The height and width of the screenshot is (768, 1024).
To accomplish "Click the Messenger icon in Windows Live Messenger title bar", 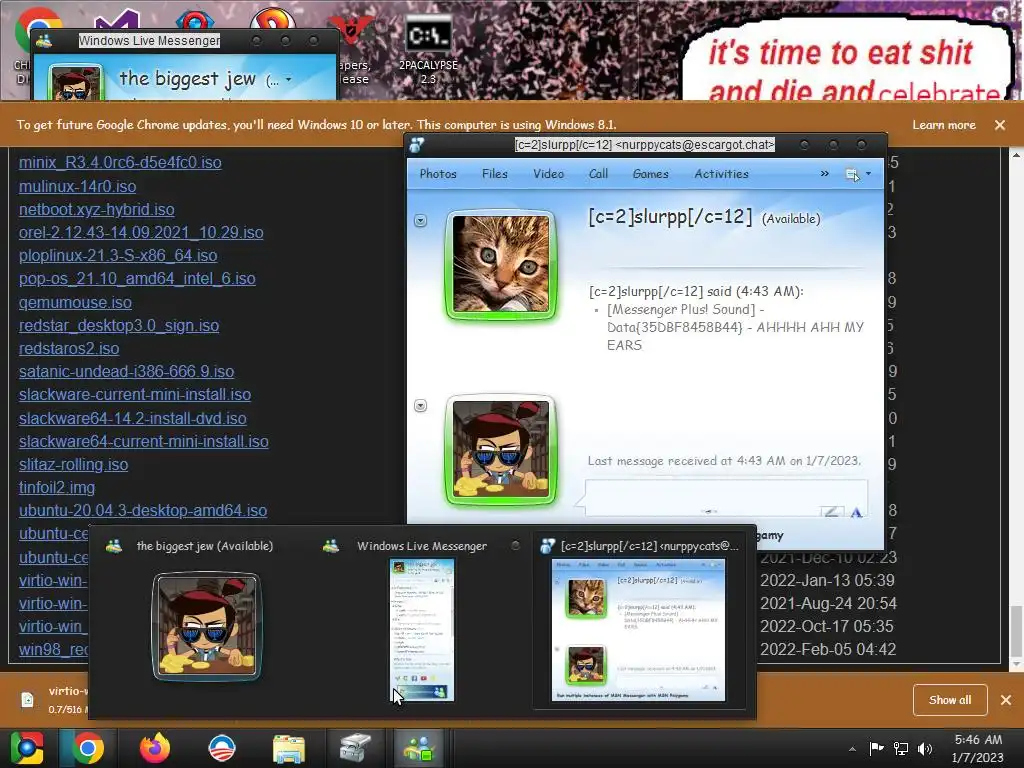I will pos(44,40).
